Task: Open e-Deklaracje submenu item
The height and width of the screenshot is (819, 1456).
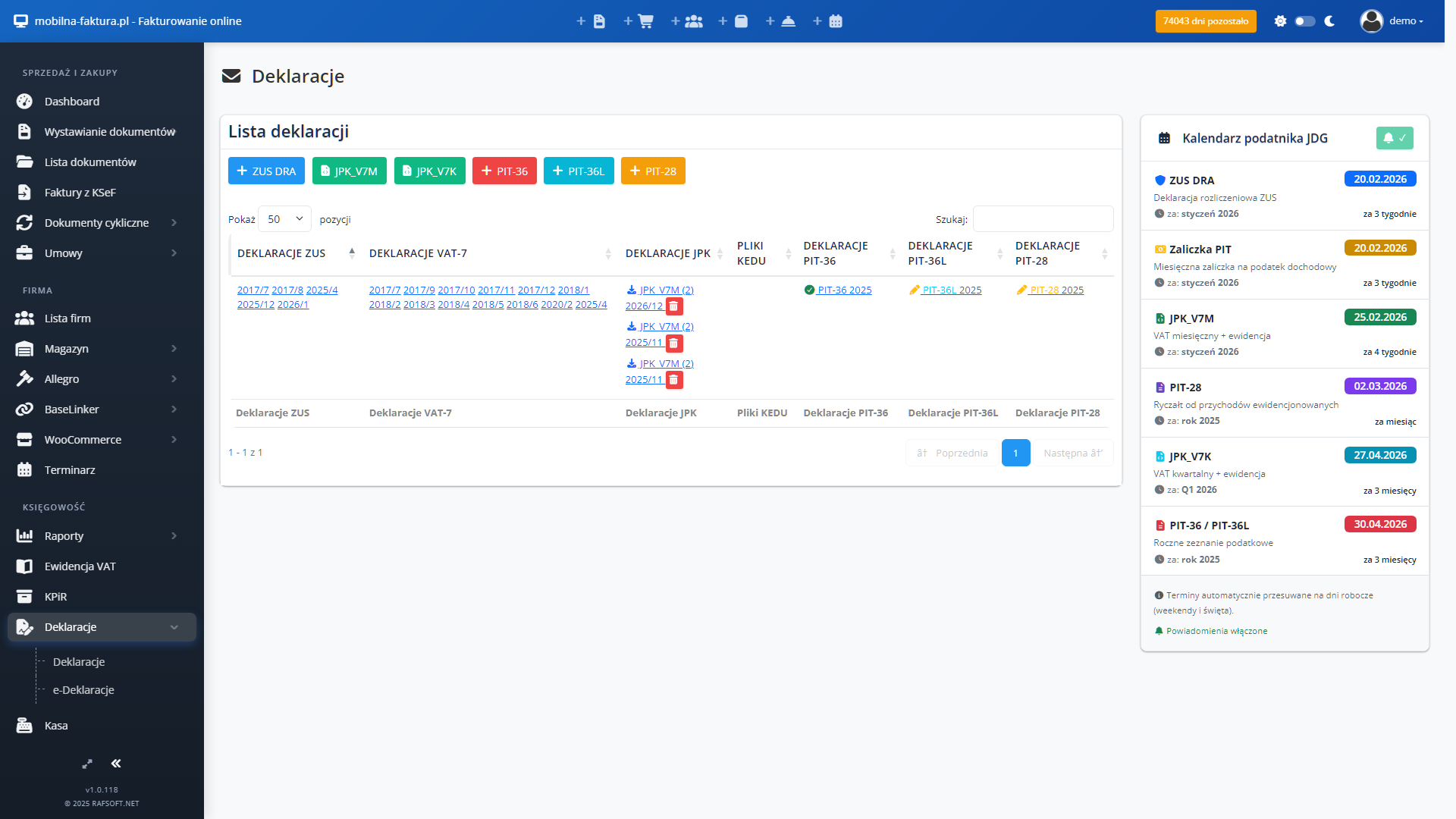Action: [x=83, y=690]
